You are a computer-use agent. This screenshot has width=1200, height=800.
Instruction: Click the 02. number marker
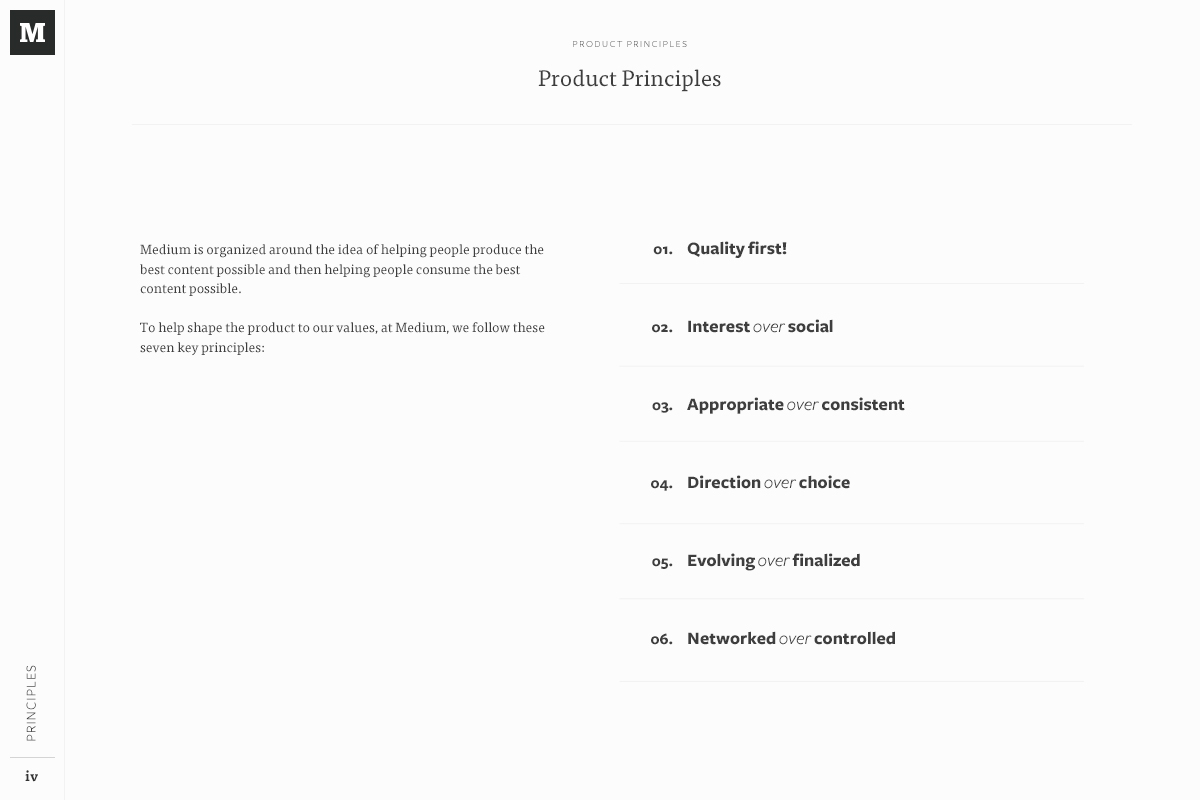[662, 328]
